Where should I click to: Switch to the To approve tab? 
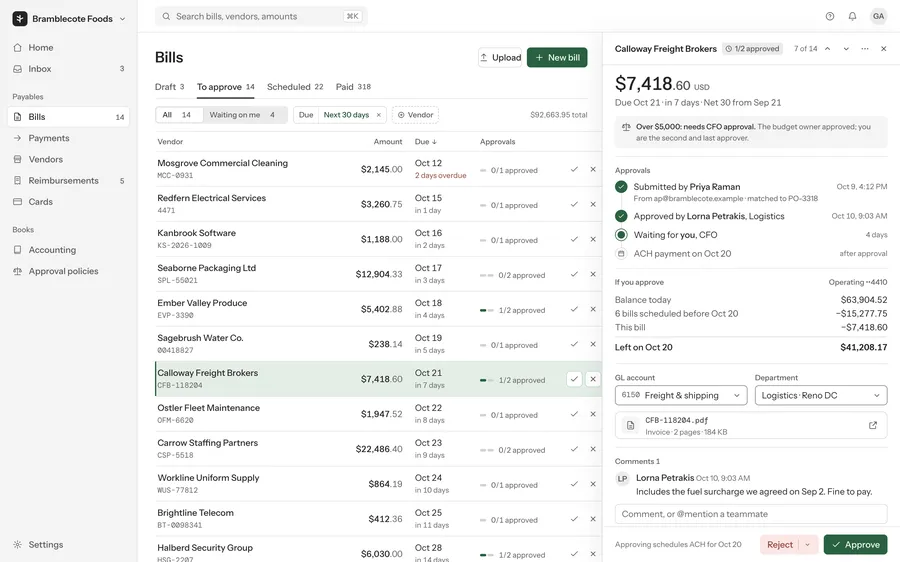click(x=226, y=87)
